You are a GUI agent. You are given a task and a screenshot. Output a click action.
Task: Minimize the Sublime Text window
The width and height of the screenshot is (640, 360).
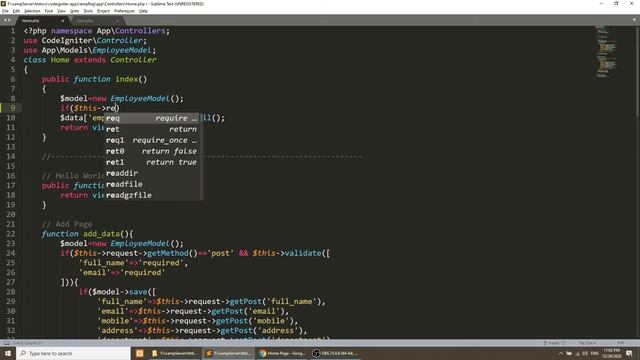(601, 3)
